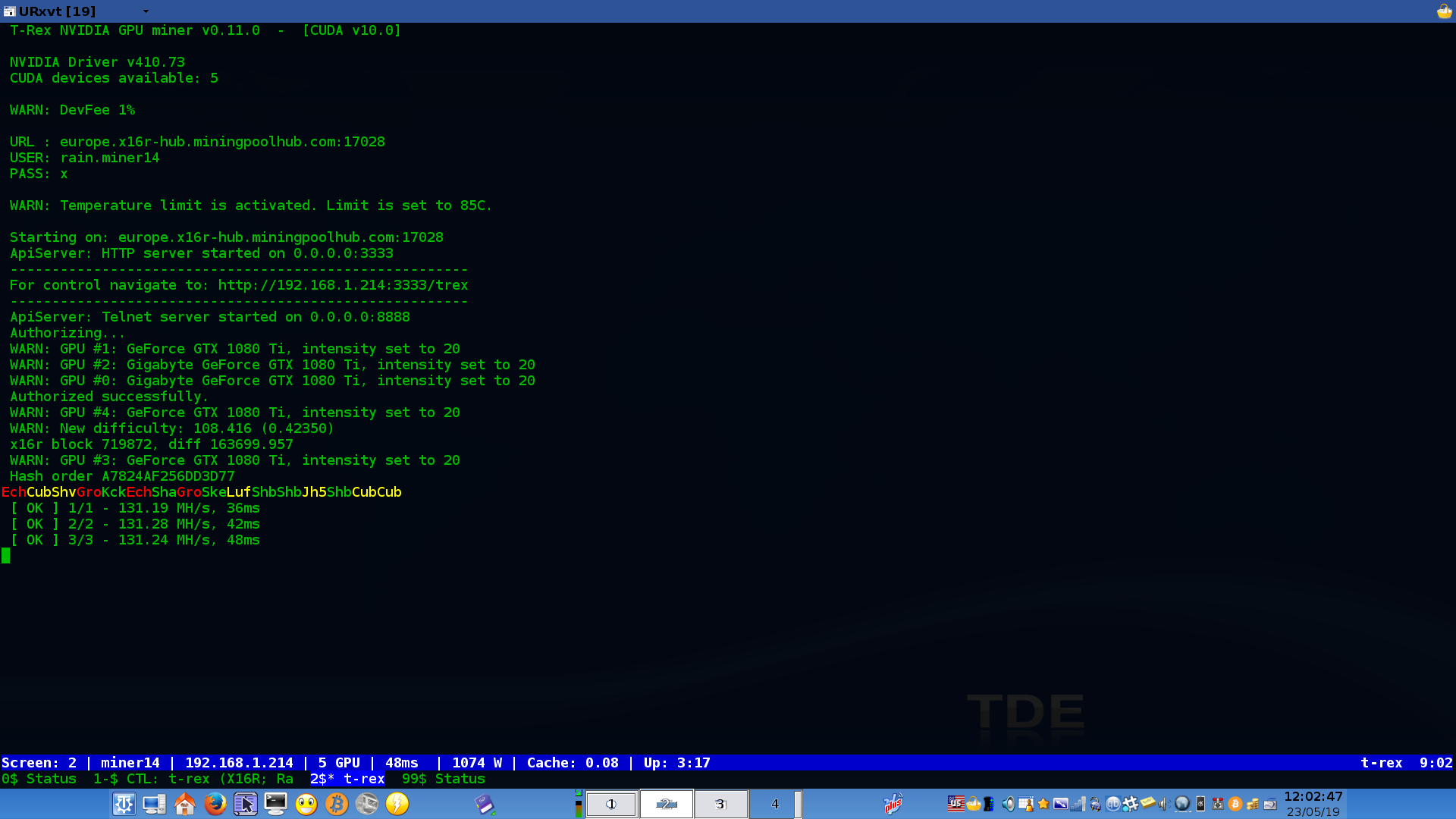Screen dimensions: 1456x819
Task: Switch to virtual desktop 1
Action: pyautogui.click(x=611, y=804)
